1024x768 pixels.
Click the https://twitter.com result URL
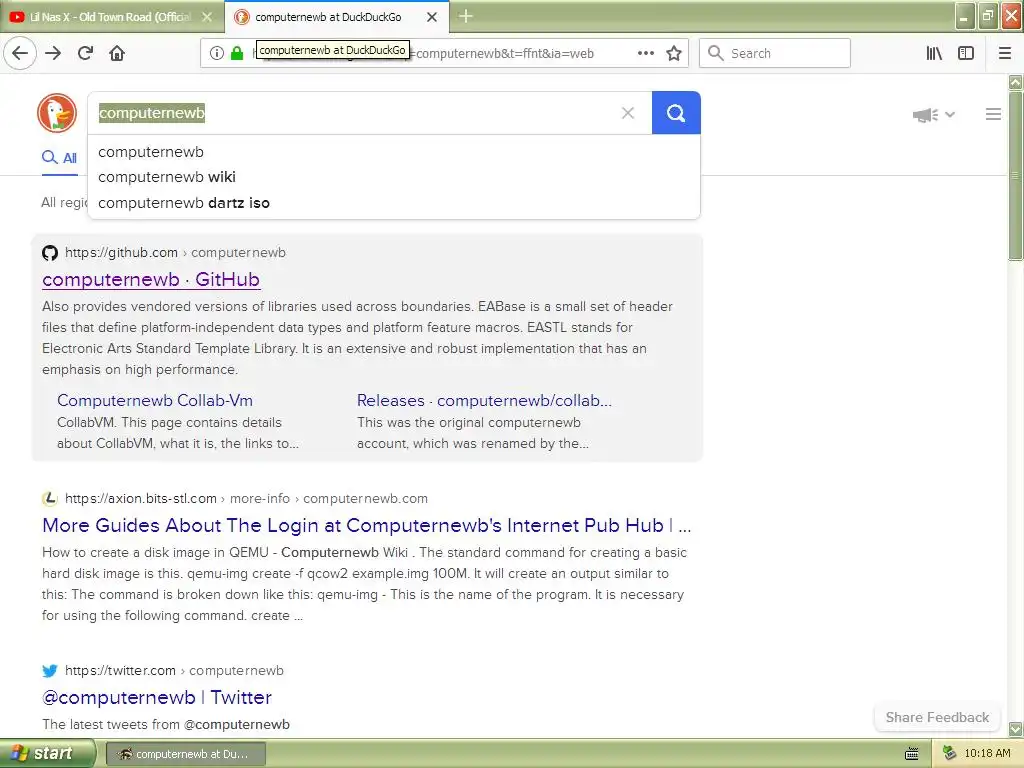pyautogui.click(x=174, y=671)
